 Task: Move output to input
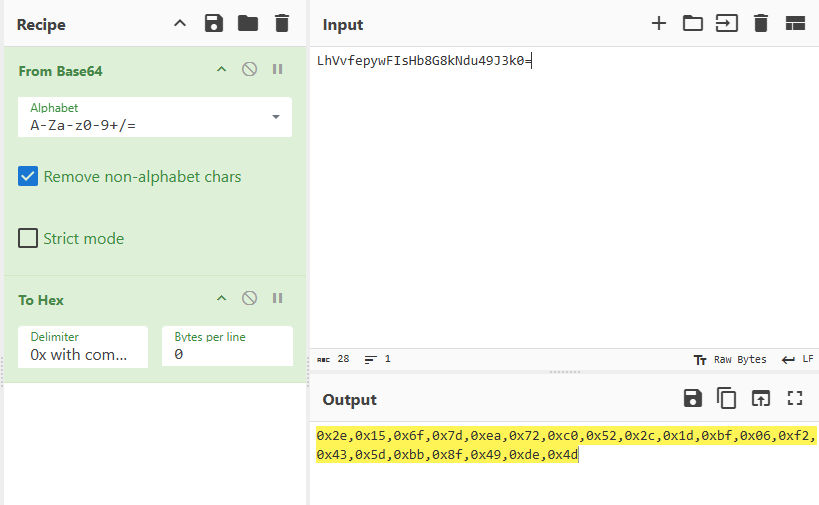(x=760, y=398)
